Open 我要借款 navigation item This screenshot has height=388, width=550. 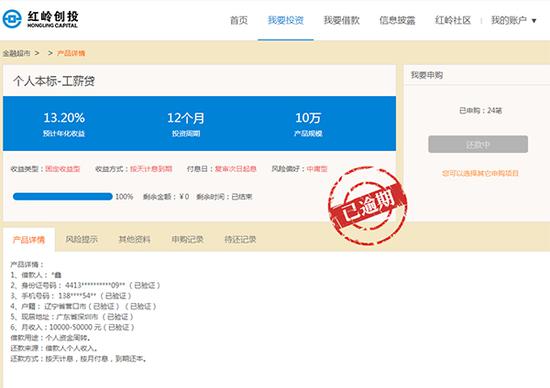[341, 20]
